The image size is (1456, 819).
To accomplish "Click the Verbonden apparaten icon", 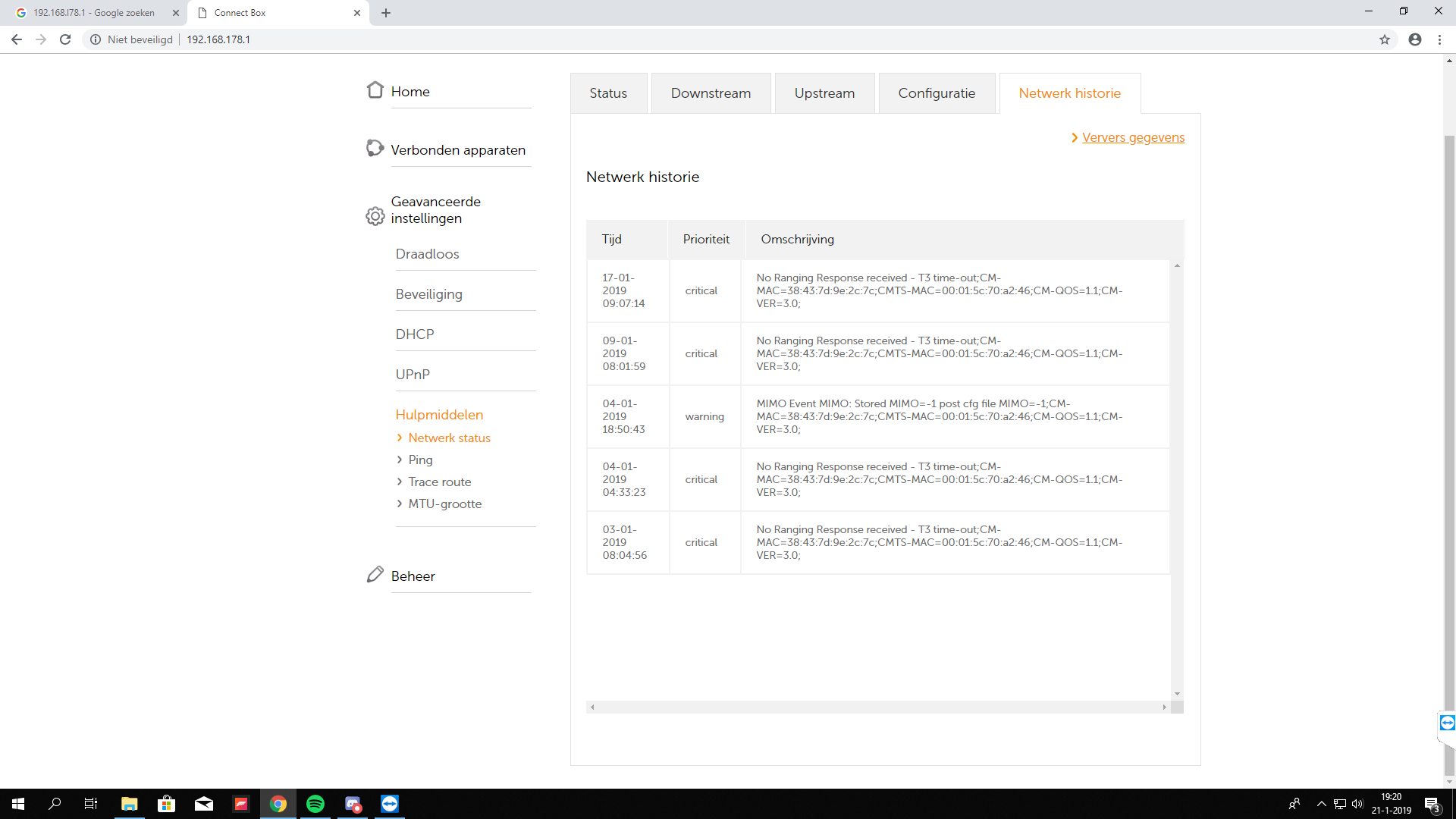I will [x=375, y=148].
